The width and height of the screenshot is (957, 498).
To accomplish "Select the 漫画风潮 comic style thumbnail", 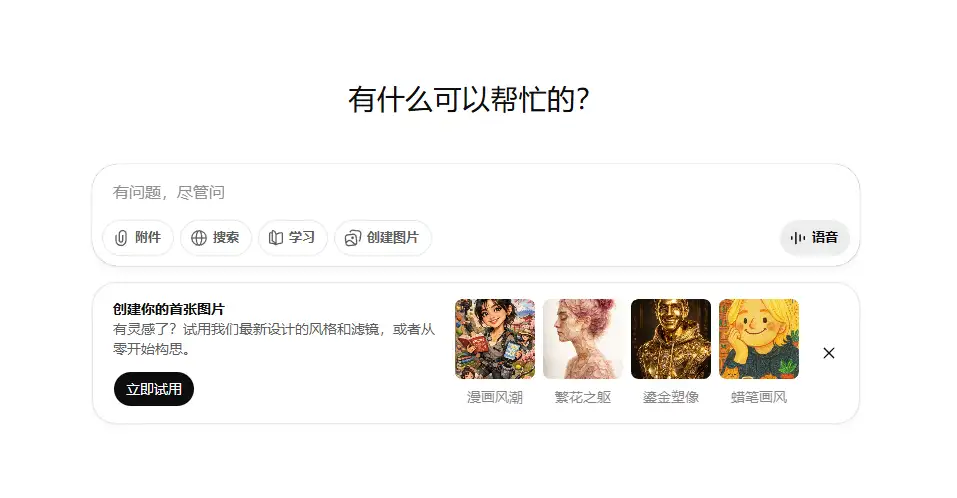I will (495, 339).
